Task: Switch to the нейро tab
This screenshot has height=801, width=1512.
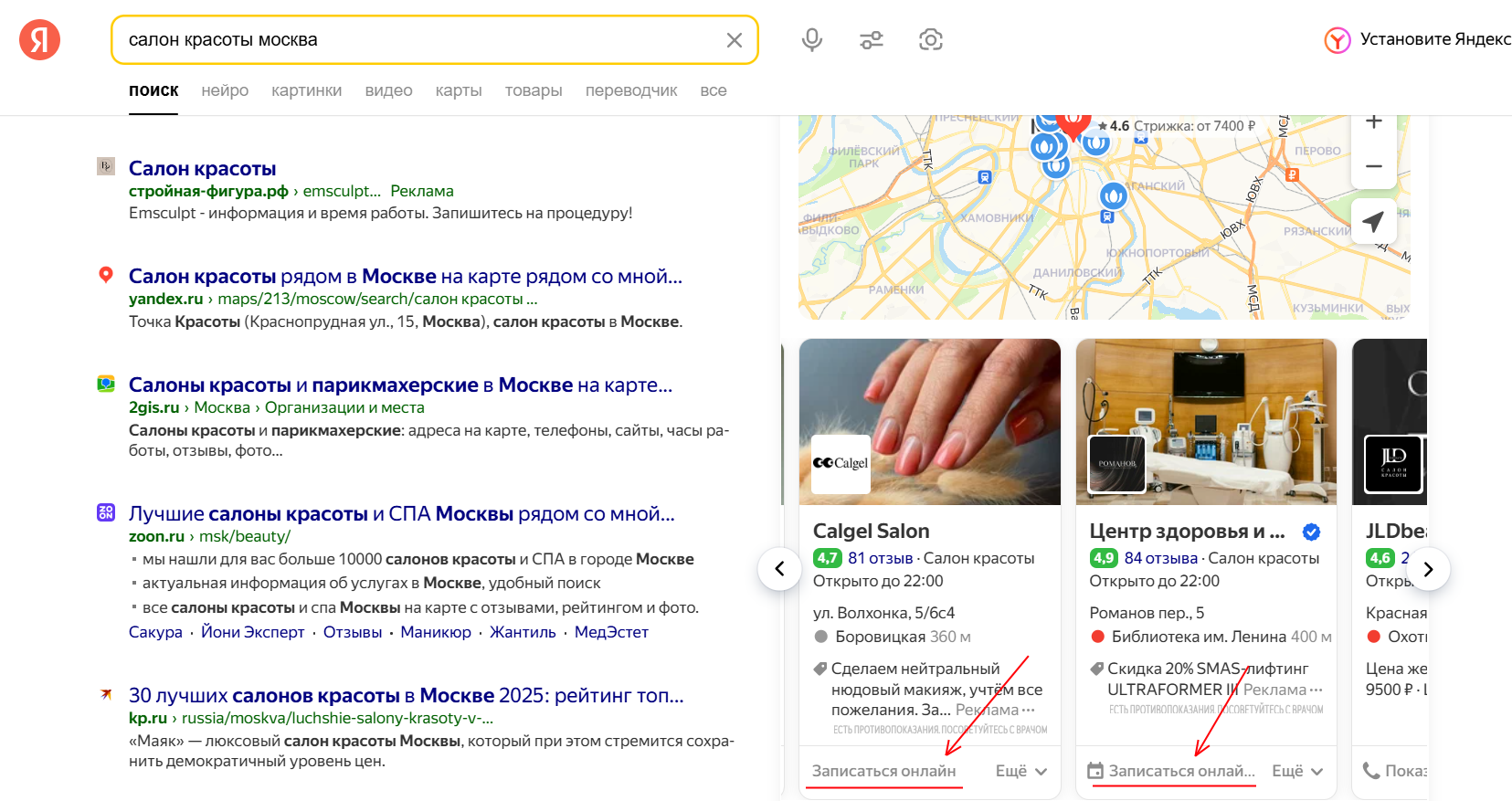Action: click(x=225, y=90)
